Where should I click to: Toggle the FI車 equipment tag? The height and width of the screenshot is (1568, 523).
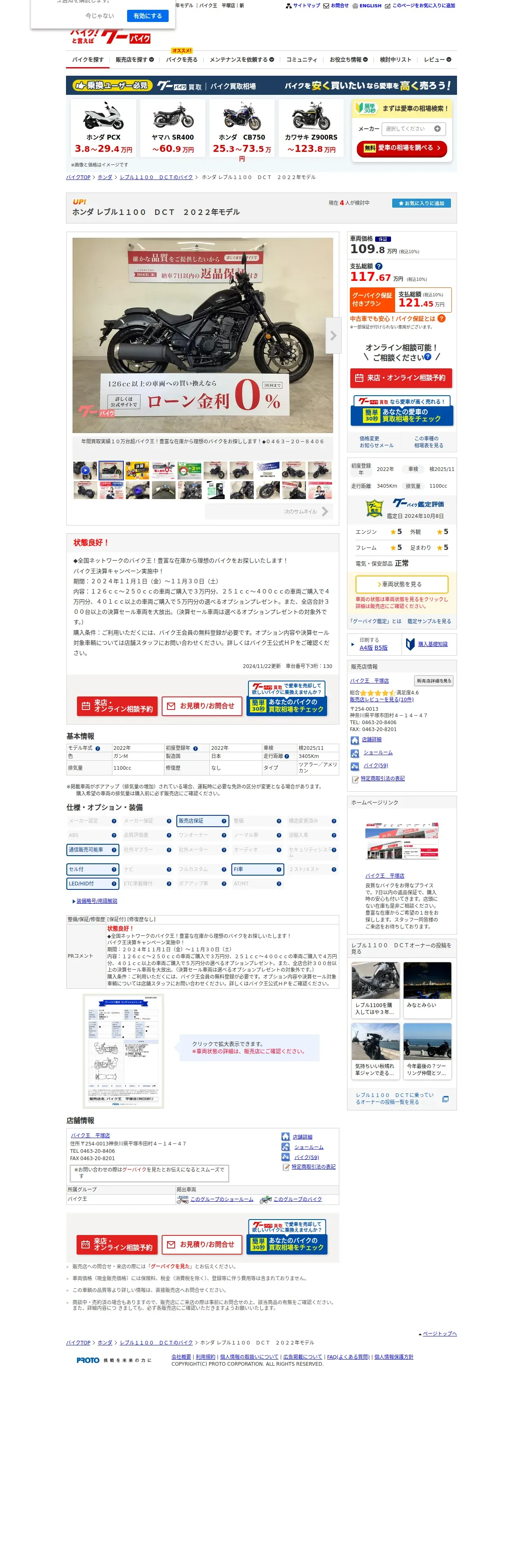(x=257, y=869)
